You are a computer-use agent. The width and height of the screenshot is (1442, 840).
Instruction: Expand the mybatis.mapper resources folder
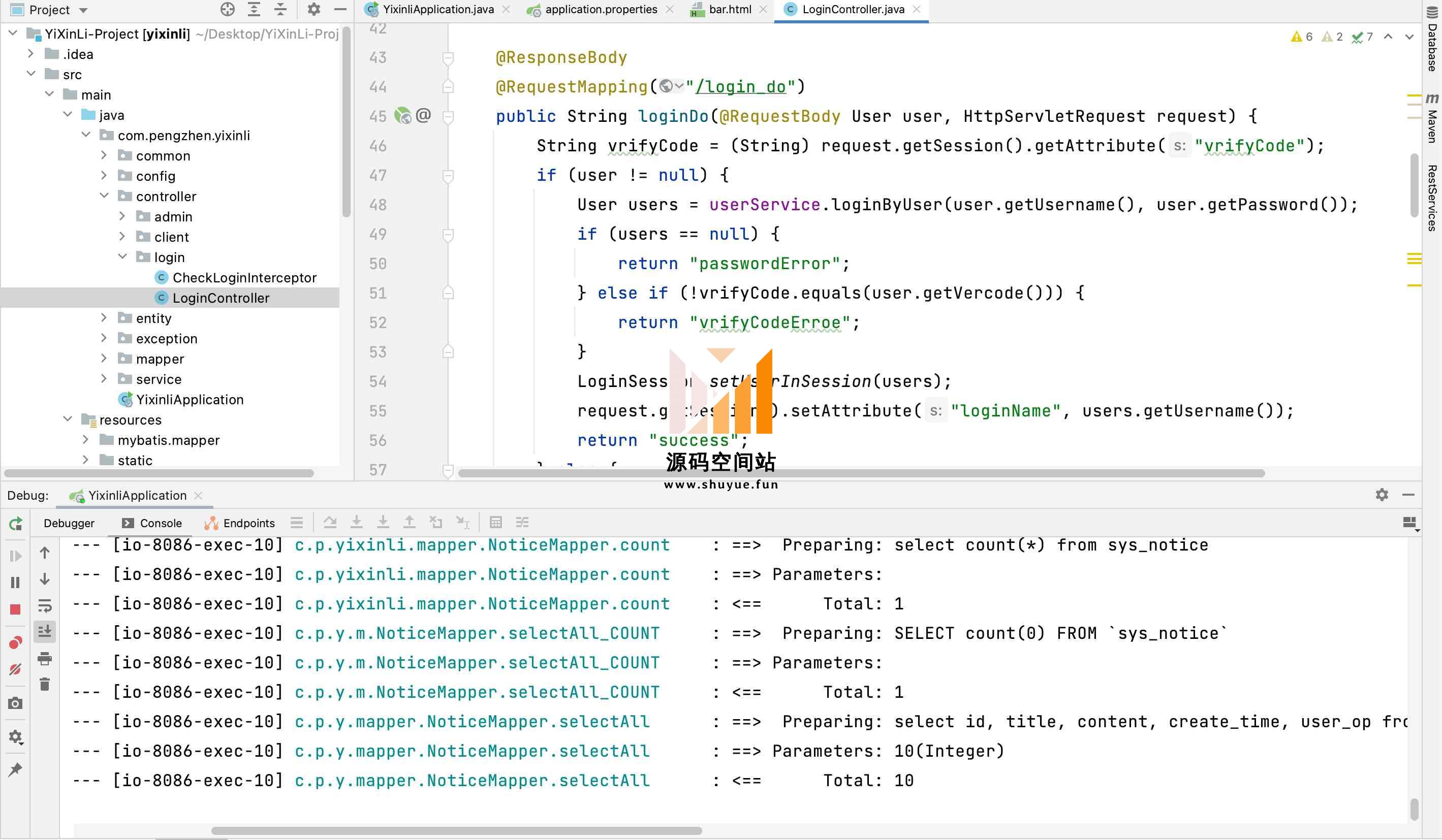85,440
